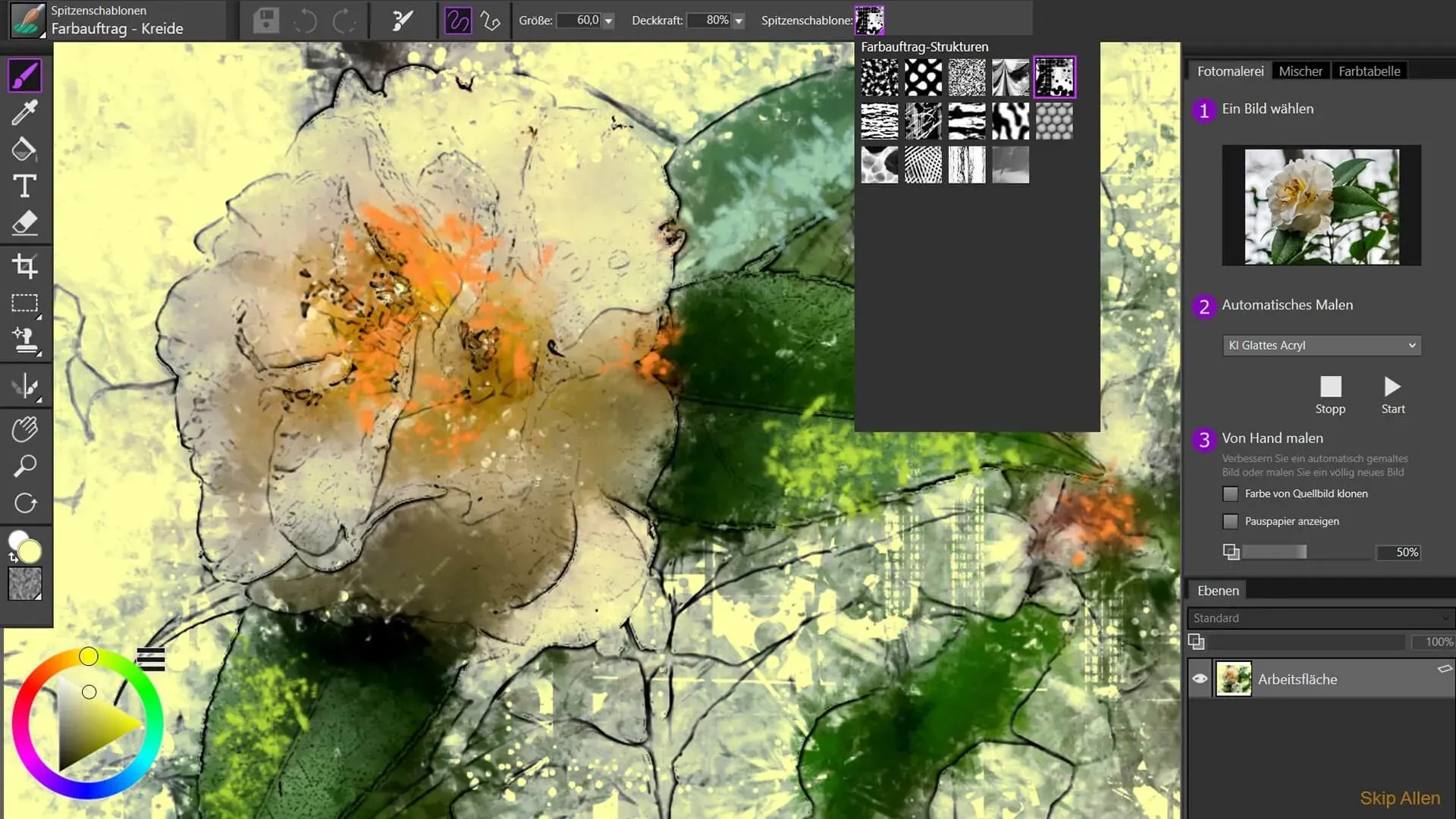Switch to the Farbtabelle tab
Viewport: 1456px width, 819px height.
1369,71
